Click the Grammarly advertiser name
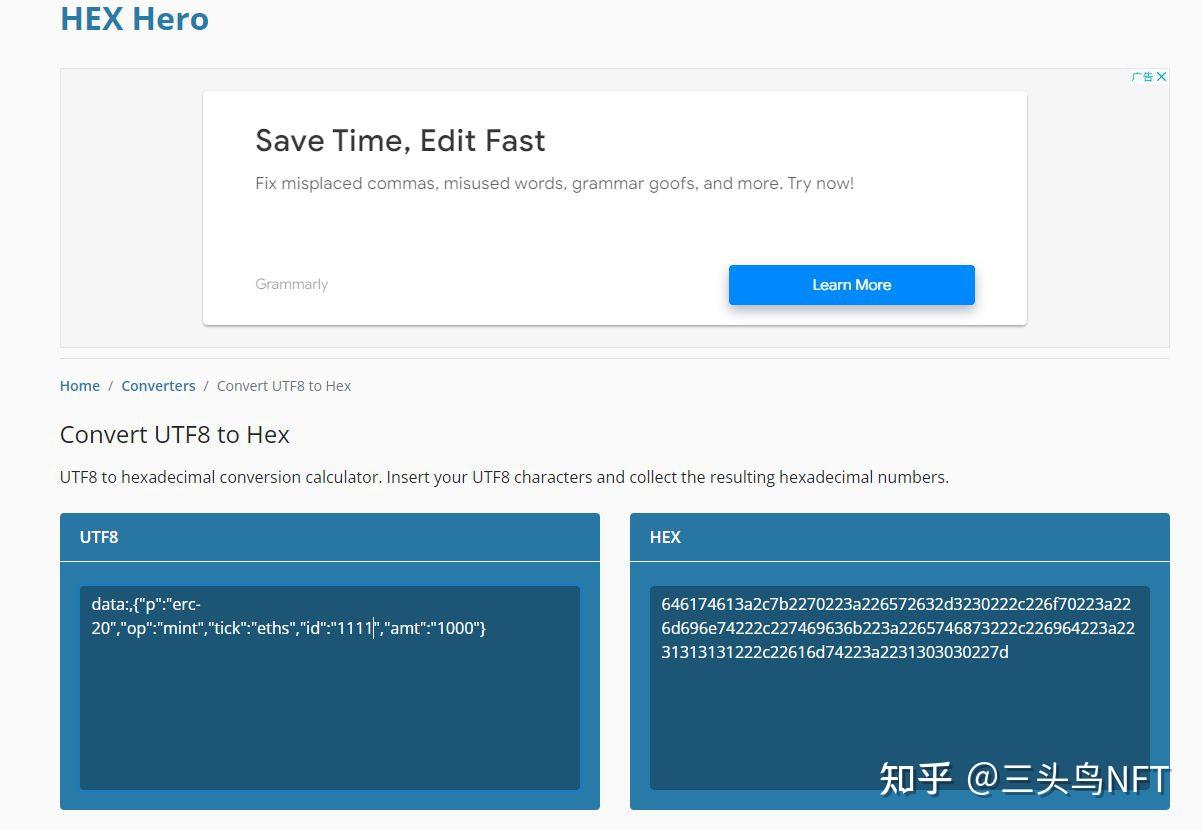Viewport: 1202px width, 830px height. [x=291, y=285]
